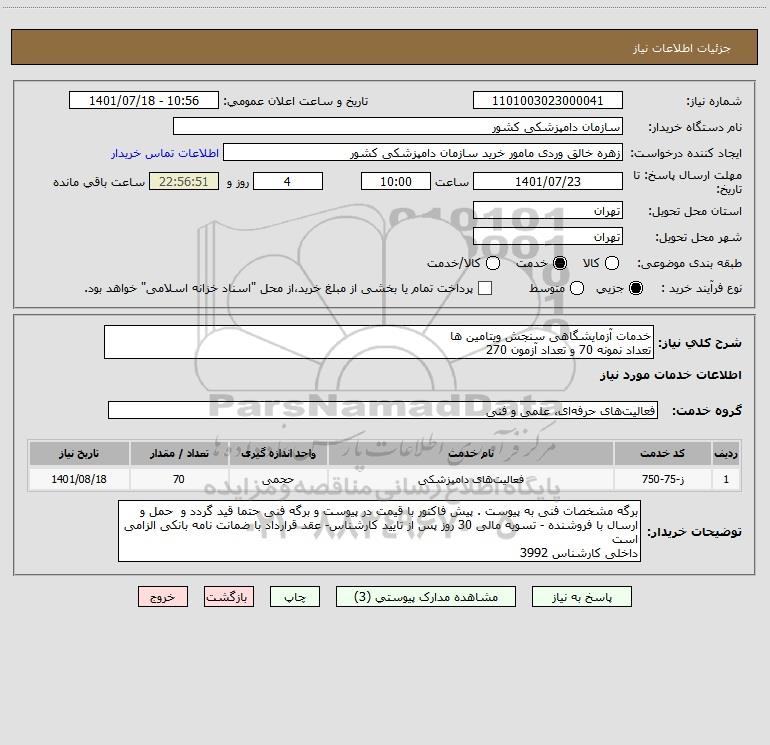This screenshot has width=770, height=745.
Task: Click the گروه خدمت label
Action: tap(707, 411)
